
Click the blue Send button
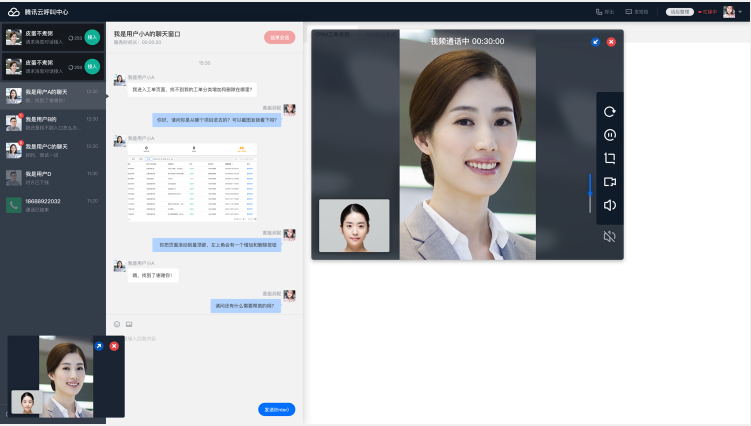click(x=277, y=410)
